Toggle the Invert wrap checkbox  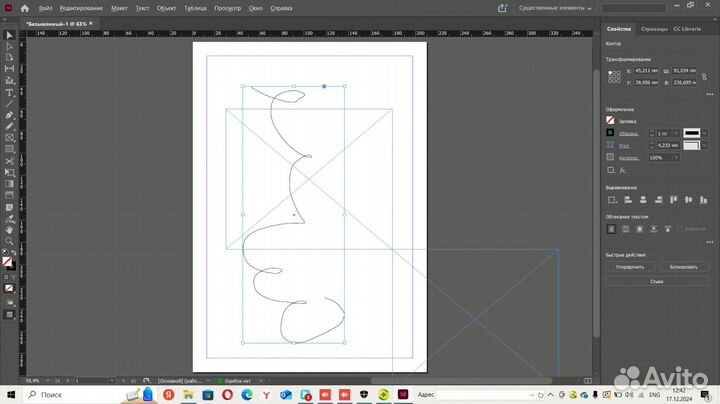pos(680,229)
